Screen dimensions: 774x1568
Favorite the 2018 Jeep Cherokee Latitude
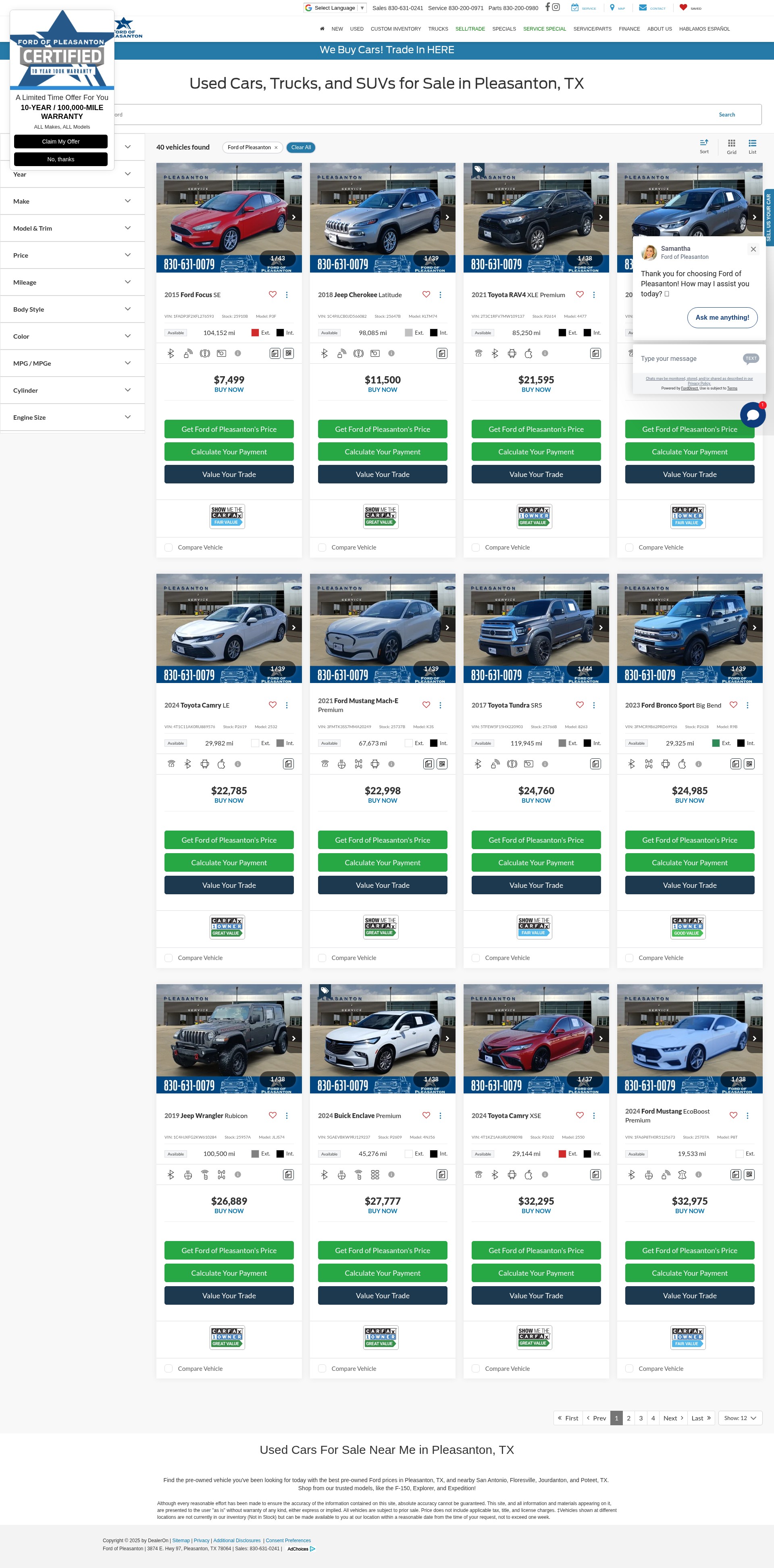click(426, 295)
